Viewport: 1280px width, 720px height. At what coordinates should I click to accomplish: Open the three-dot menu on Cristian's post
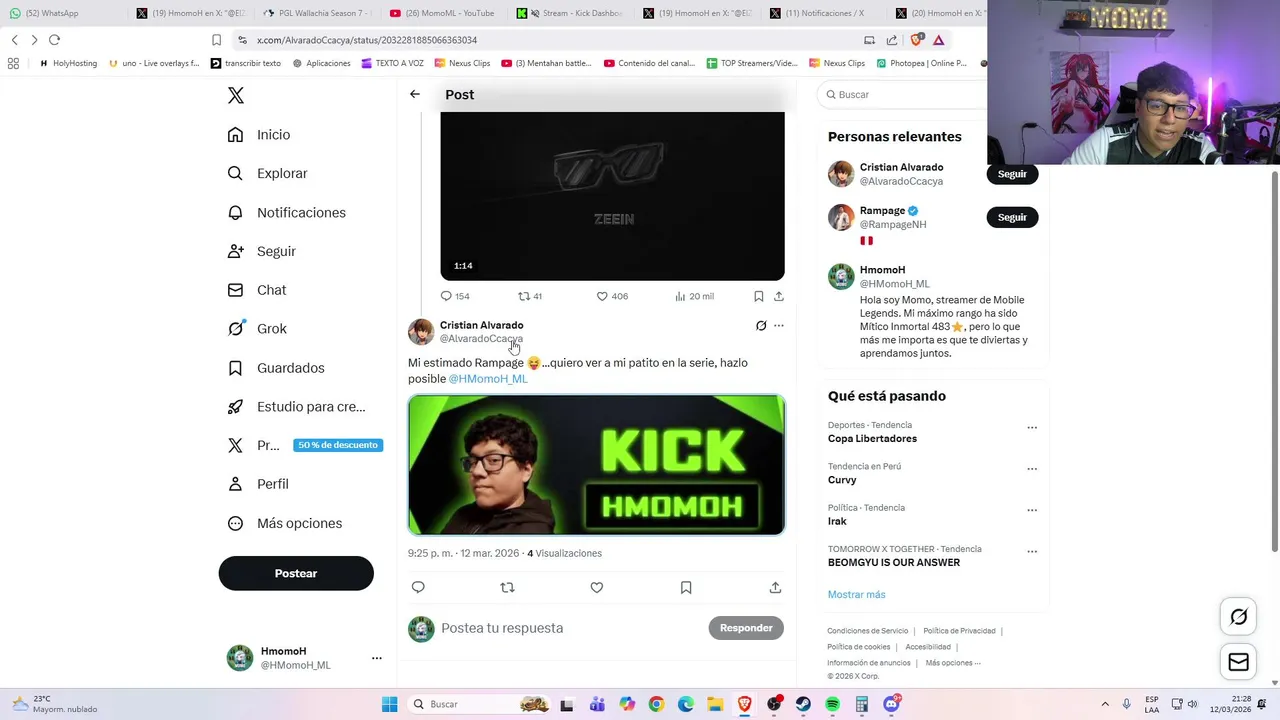[779, 326]
